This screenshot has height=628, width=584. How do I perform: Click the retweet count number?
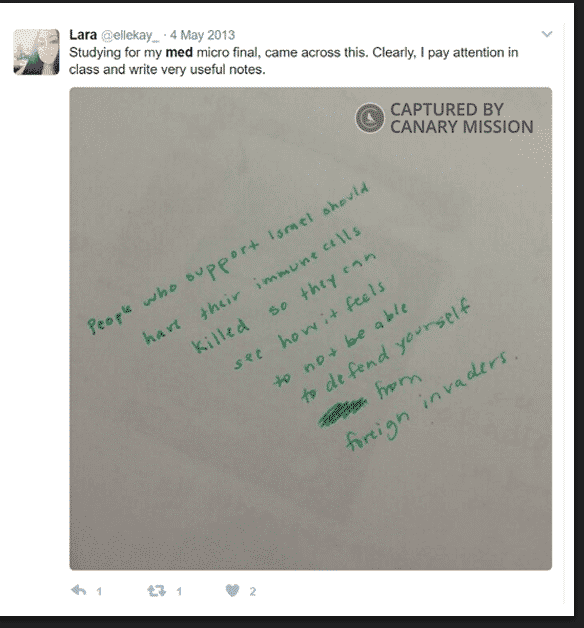click(179, 591)
